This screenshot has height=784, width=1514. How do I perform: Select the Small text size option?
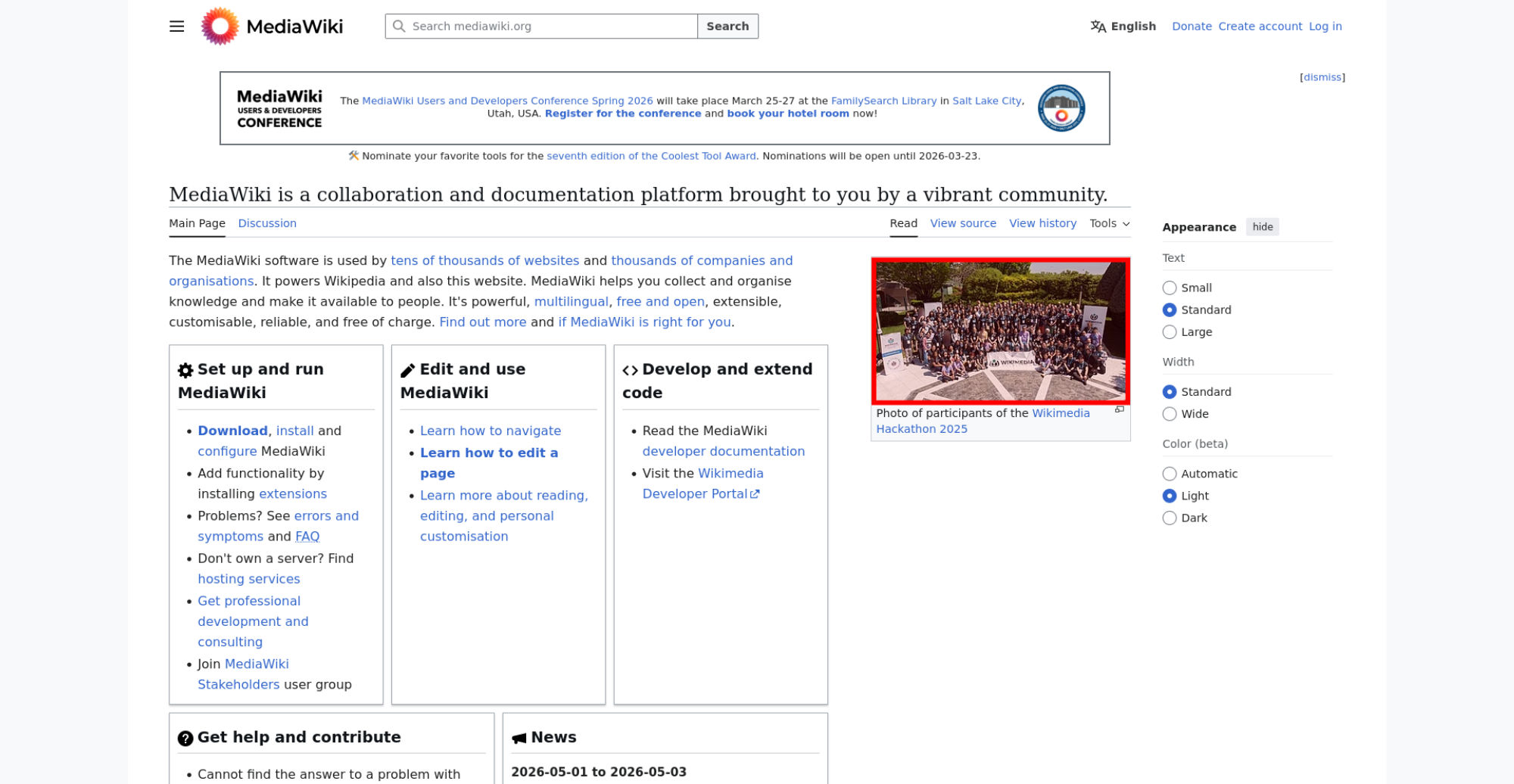tap(1170, 288)
